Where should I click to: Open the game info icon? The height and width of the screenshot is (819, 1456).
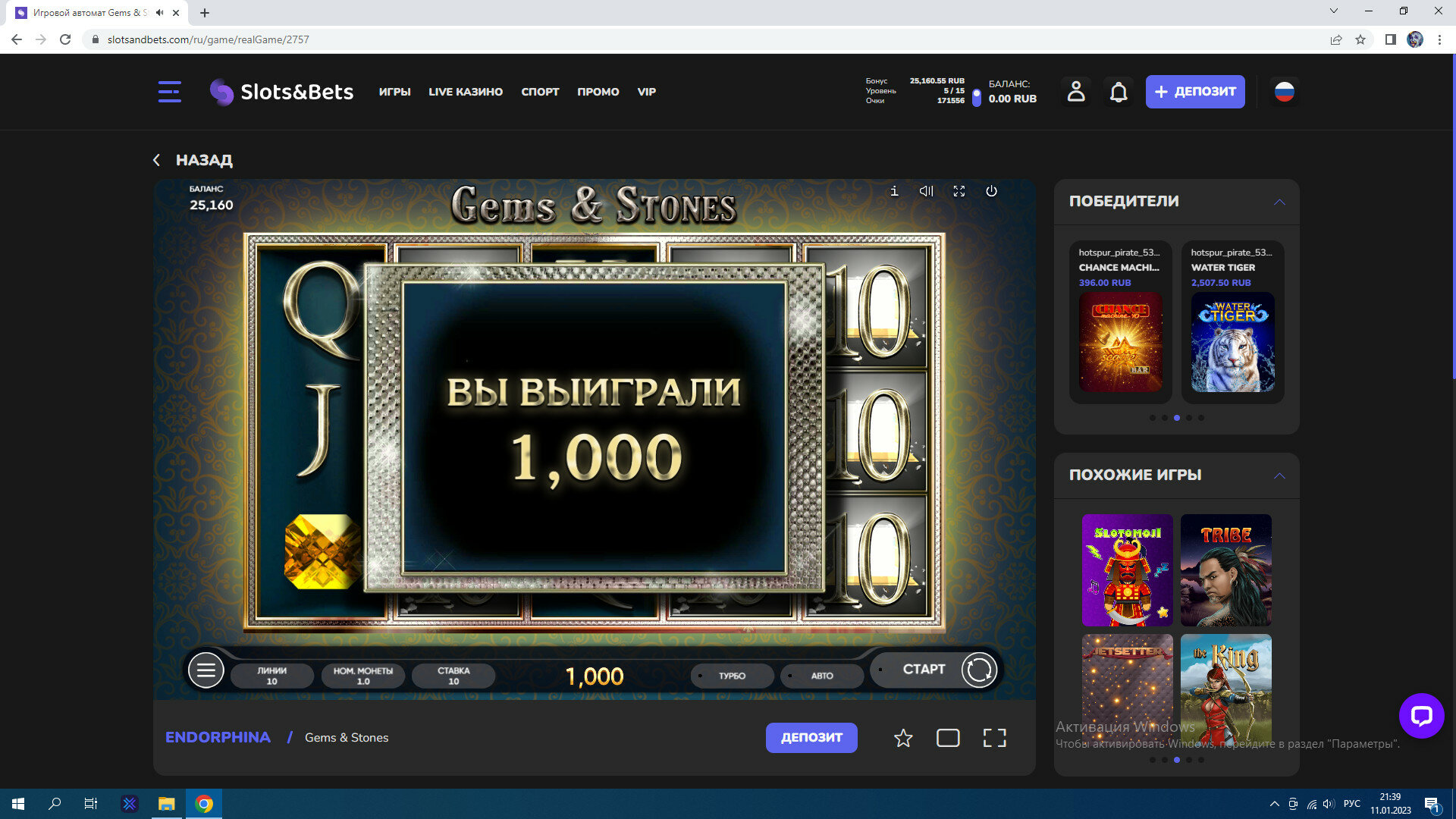894,191
